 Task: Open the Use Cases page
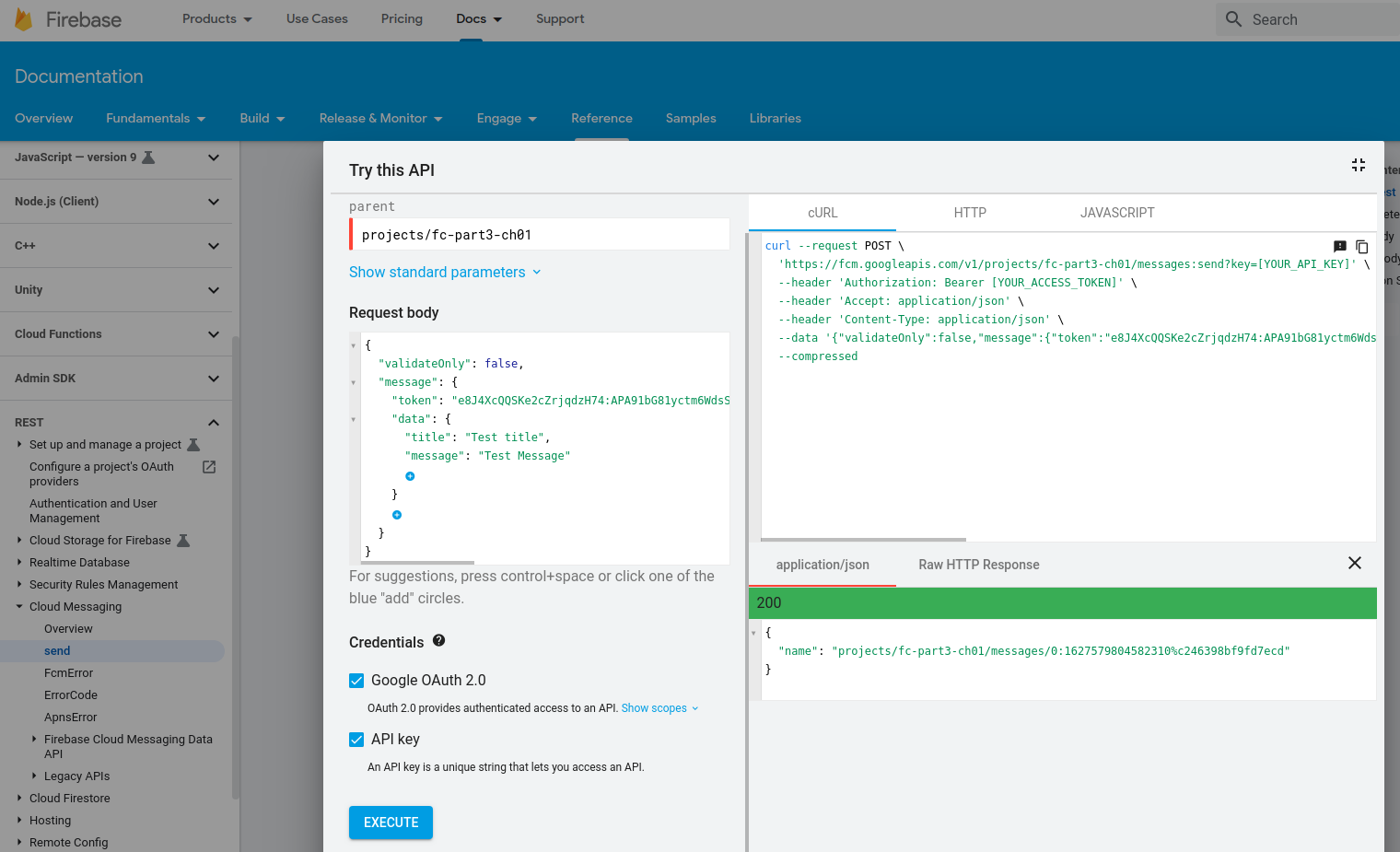[x=317, y=18]
